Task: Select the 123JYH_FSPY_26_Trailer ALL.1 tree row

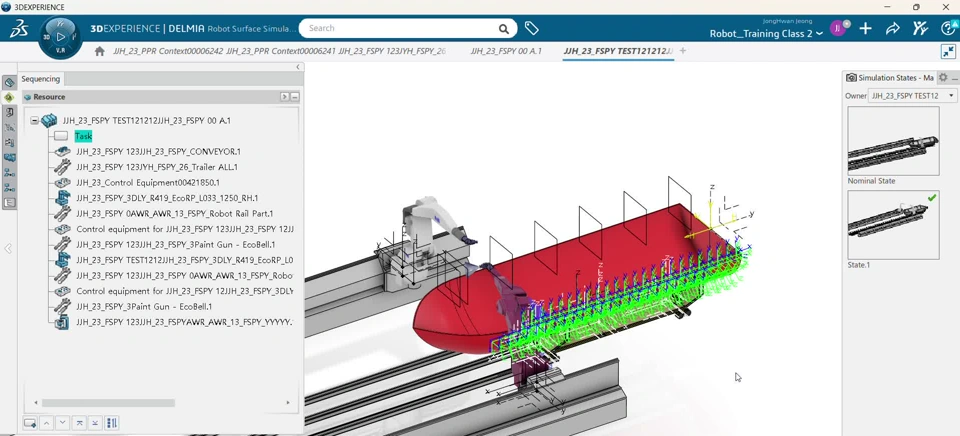Action: [157, 167]
